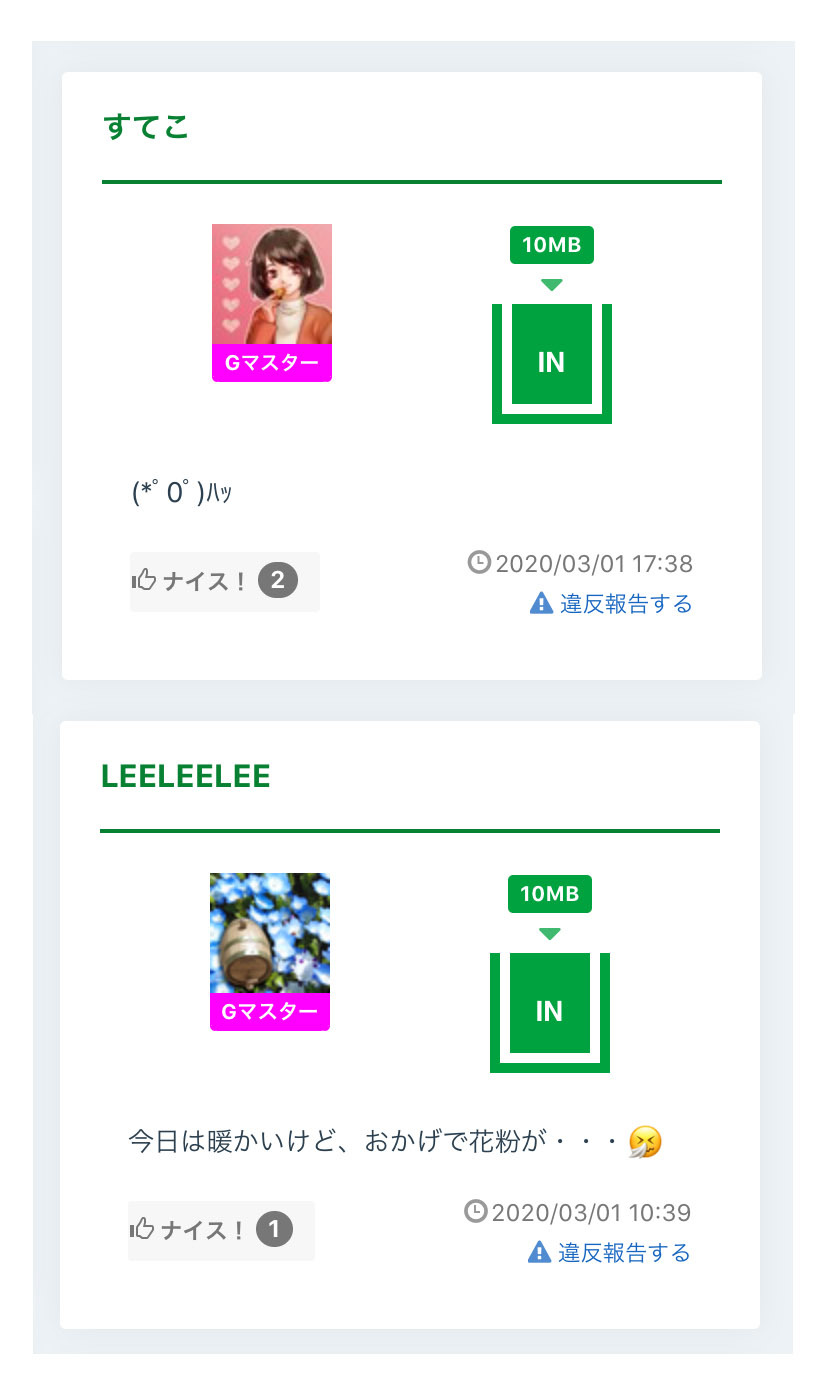Click sneezing face emoji in LEELEELEE's comment
This screenshot has height=1398, width=832.
(x=645, y=1142)
